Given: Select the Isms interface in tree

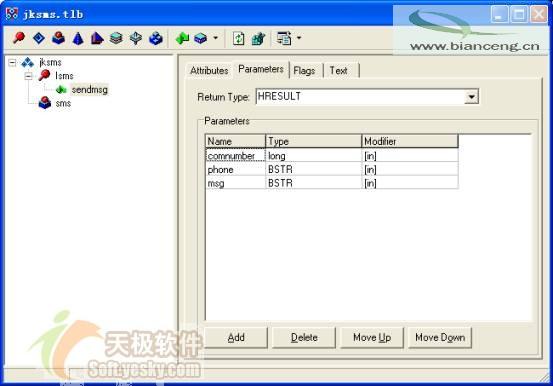Looking at the screenshot, I should pos(64,76).
